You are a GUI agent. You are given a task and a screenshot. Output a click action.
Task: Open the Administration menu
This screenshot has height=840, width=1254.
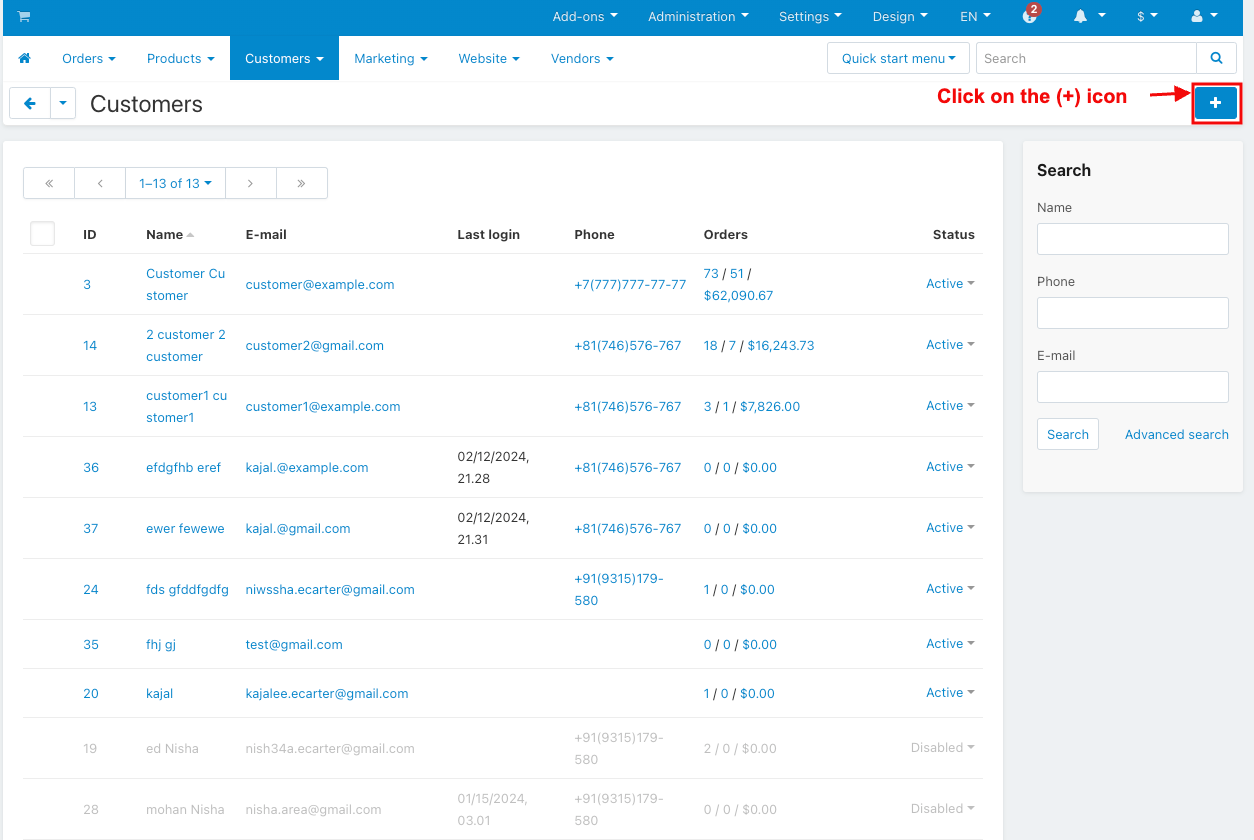tap(698, 16)
